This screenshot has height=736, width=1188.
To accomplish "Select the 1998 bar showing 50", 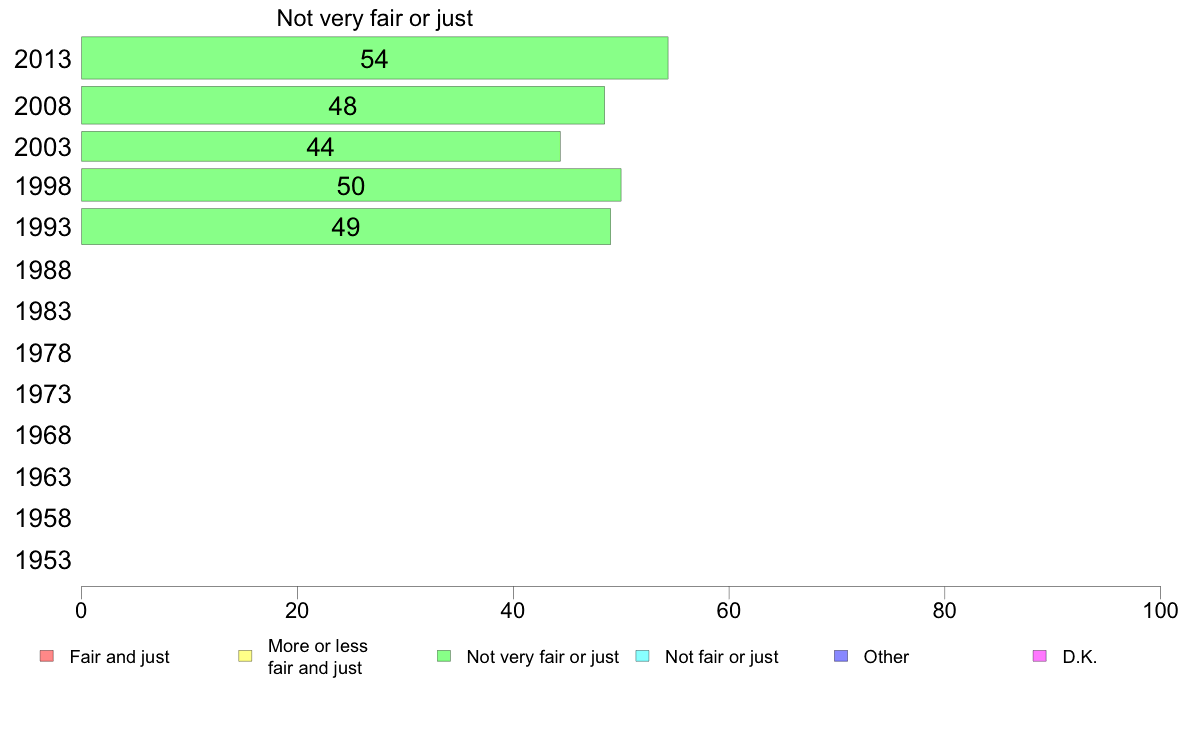I will coord(351,185).
